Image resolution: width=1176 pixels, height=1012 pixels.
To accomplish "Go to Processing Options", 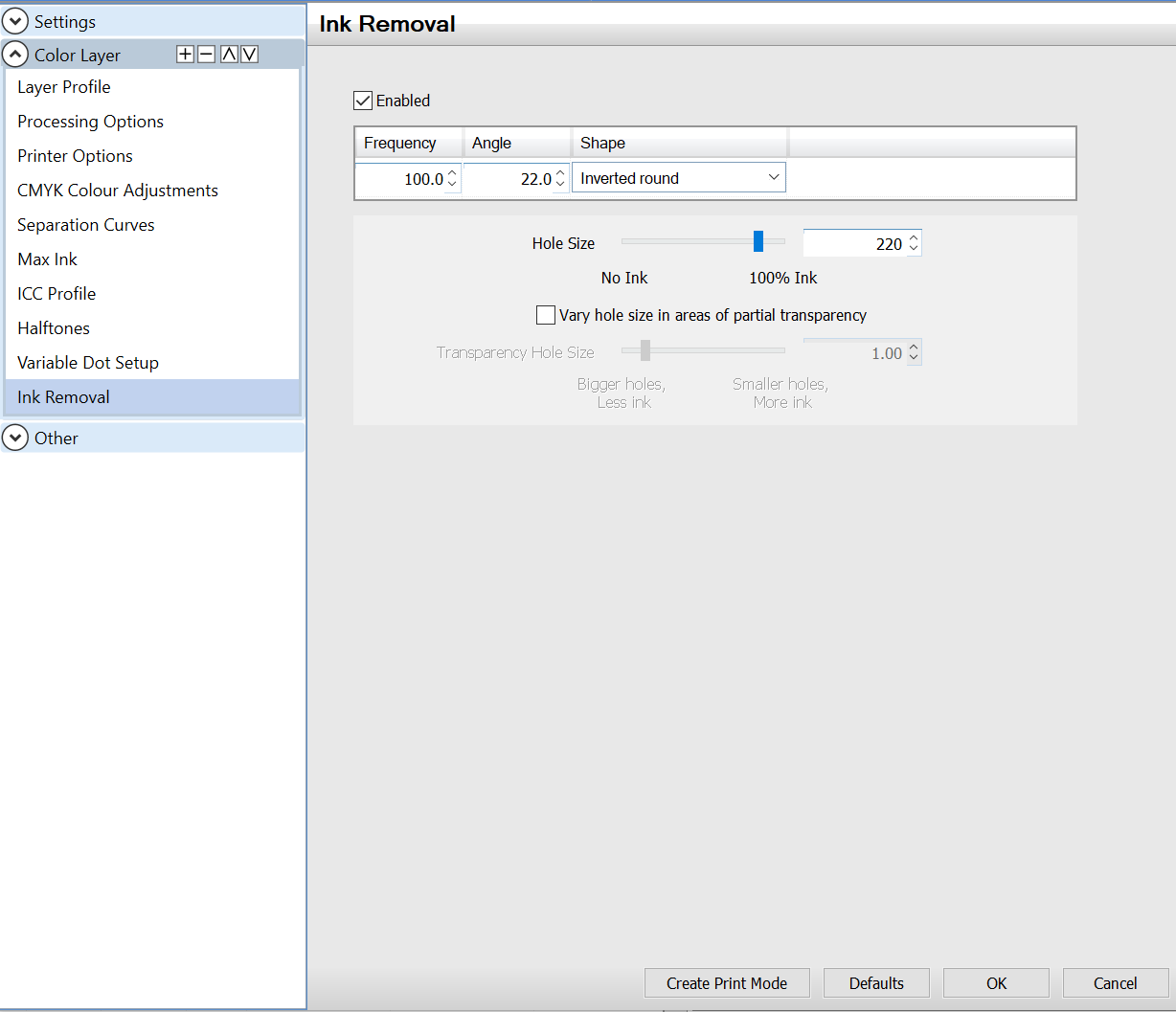I will (152, 122).
